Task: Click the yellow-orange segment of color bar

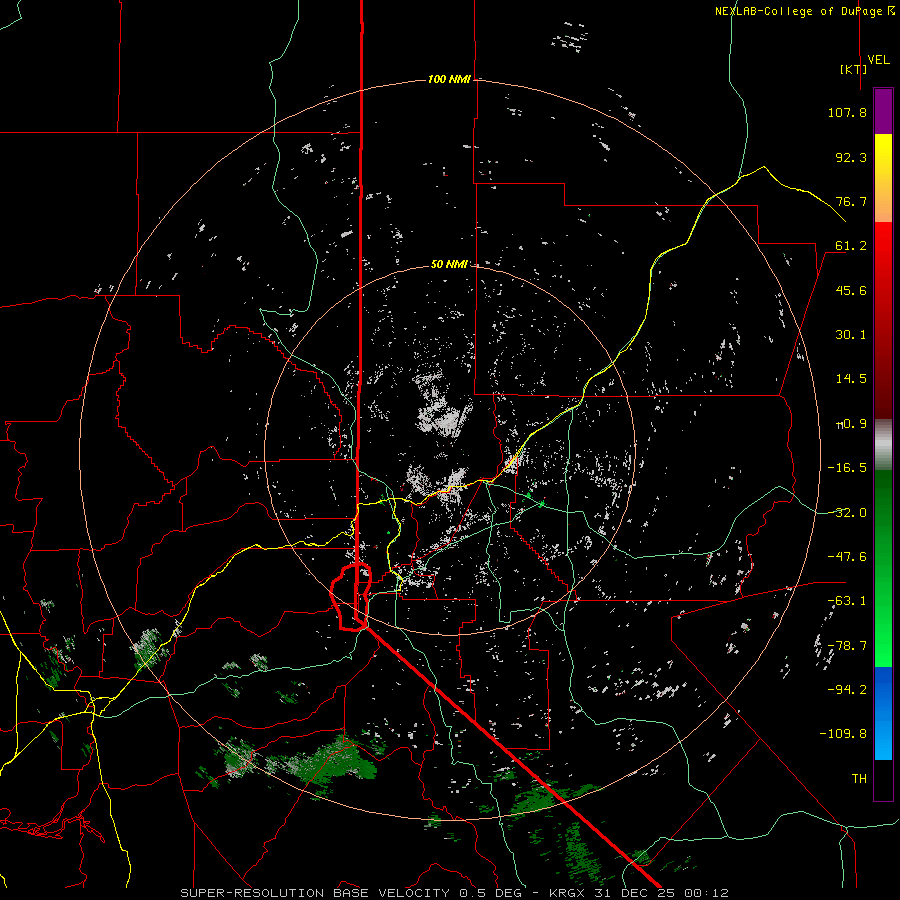Action: [x=883, y=178]
